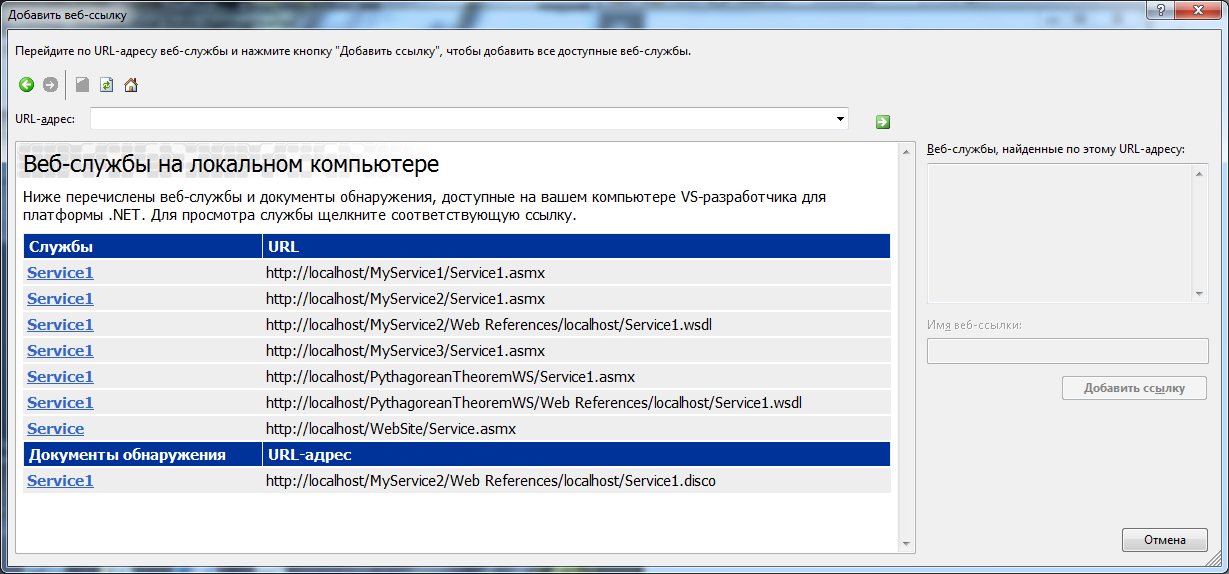This screenshot has height=574, width=1229.
Task: Click the Refresh page icon
Action: tap(107, 85)
